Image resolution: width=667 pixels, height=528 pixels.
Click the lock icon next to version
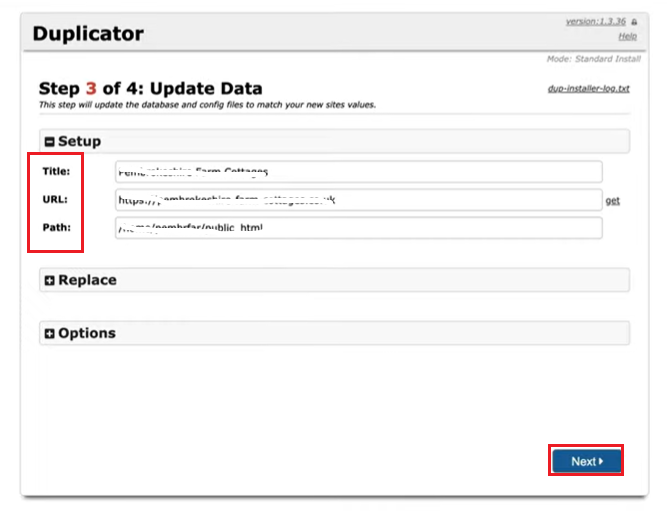click(634, 22)
